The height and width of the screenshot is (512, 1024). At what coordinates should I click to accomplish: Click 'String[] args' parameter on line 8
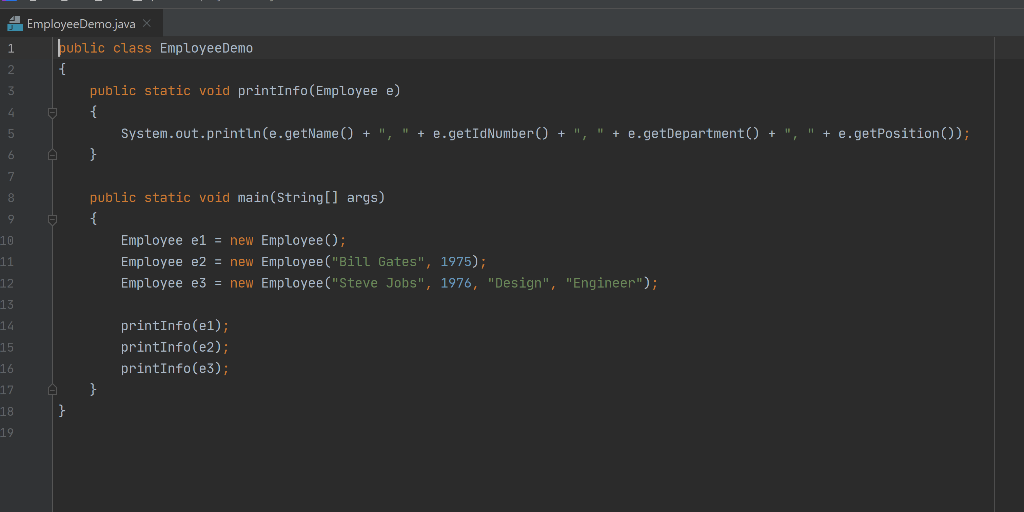tap(327, 198)
